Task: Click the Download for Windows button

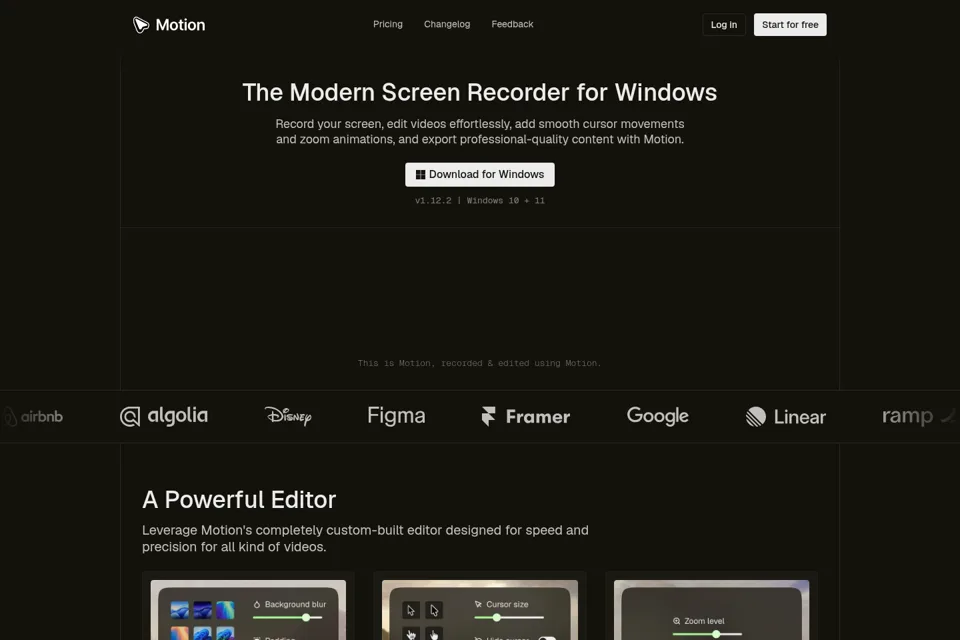Action: pos(479,175)
